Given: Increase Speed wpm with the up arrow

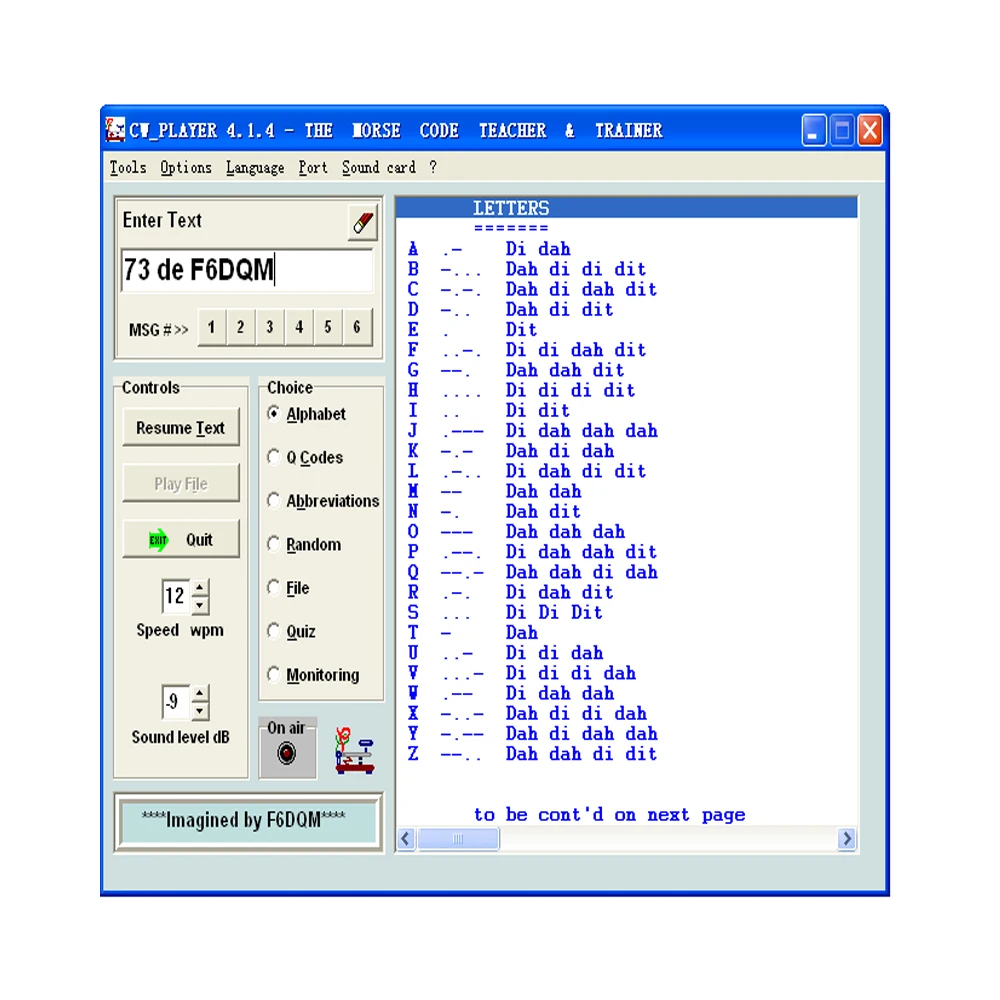Looking at the screenshot, I should [200, 587].
